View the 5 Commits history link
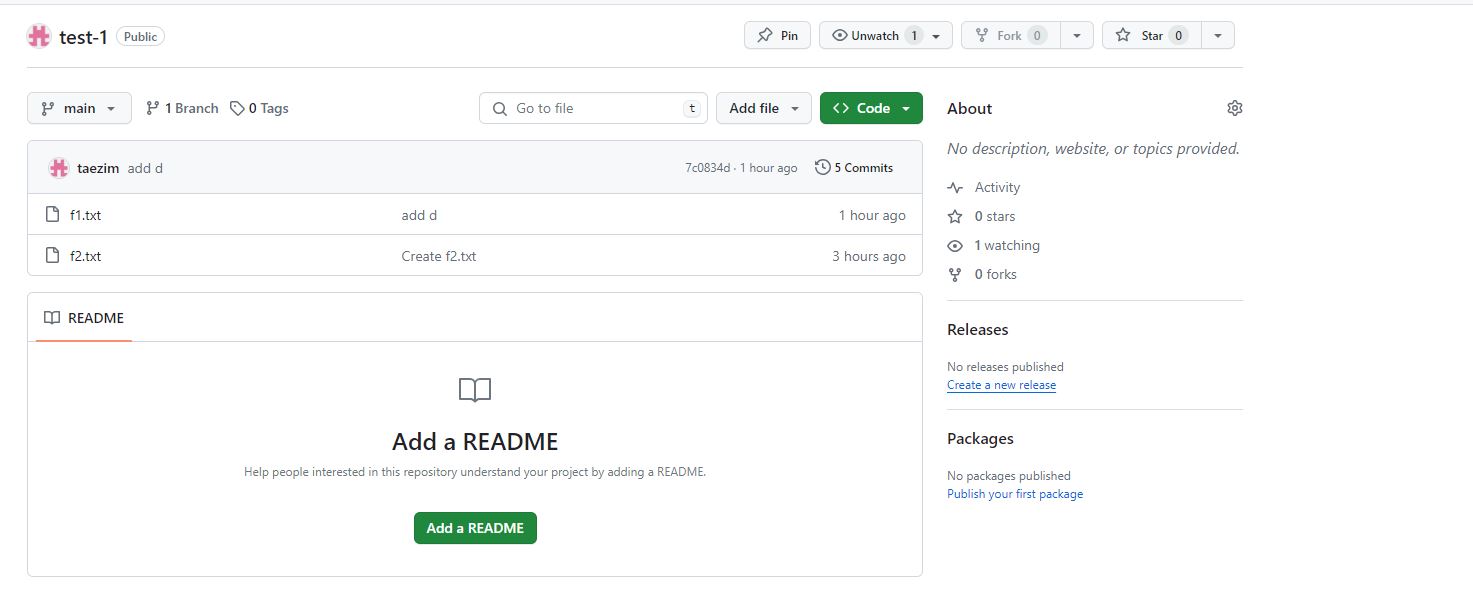 (854, 168)
